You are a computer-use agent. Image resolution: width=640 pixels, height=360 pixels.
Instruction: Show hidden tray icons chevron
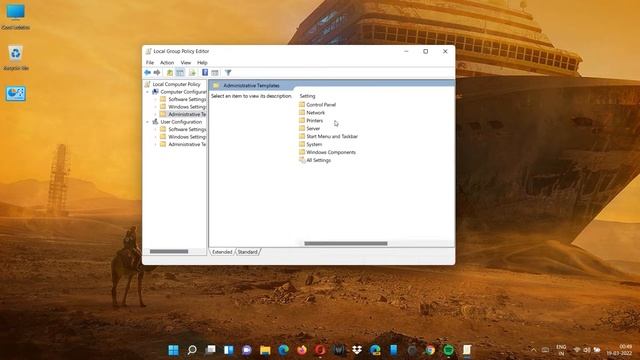pyautogui.click(x=534, y=350)
